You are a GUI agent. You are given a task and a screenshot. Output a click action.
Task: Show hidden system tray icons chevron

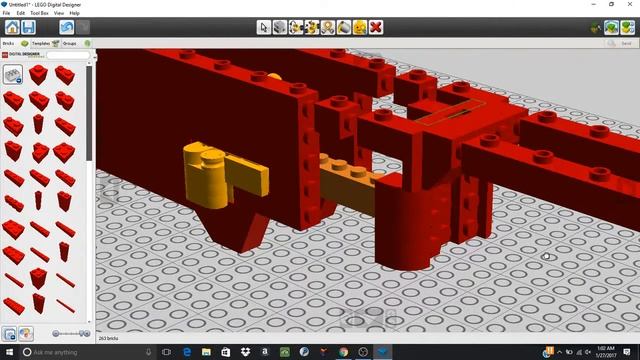559,352
